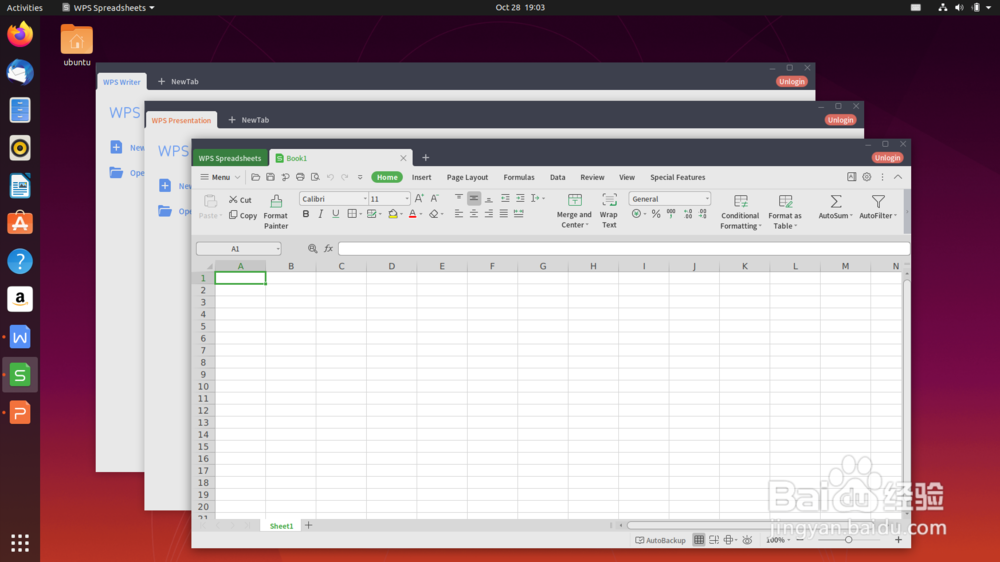Image resolution: width=1000 pixels, height=562 pixels.
Task: Open the Page Layout ribbon tab
Action: click(x=467, y=177)
